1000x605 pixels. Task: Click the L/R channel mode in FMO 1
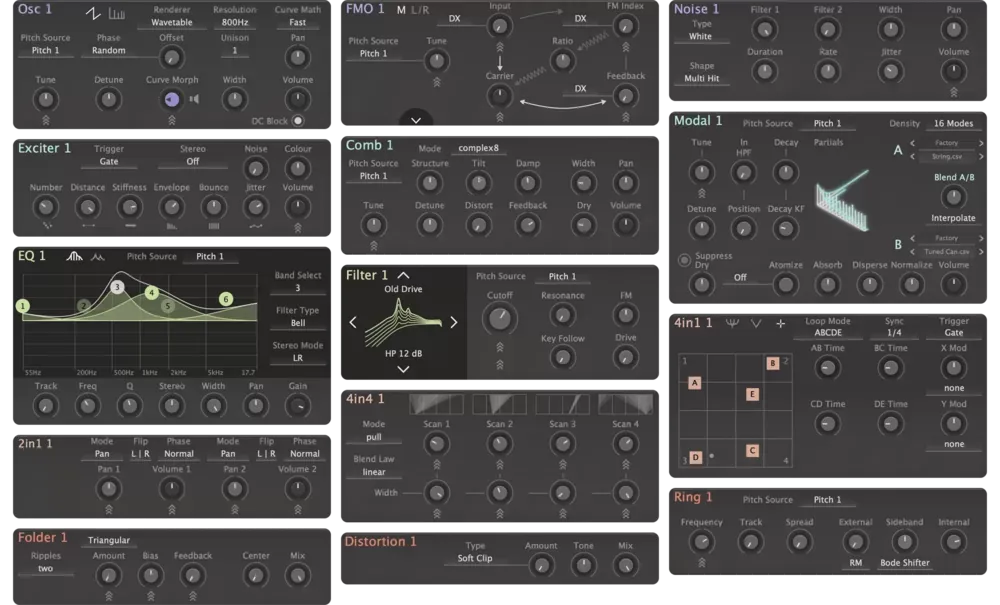(x=420, y=10)
